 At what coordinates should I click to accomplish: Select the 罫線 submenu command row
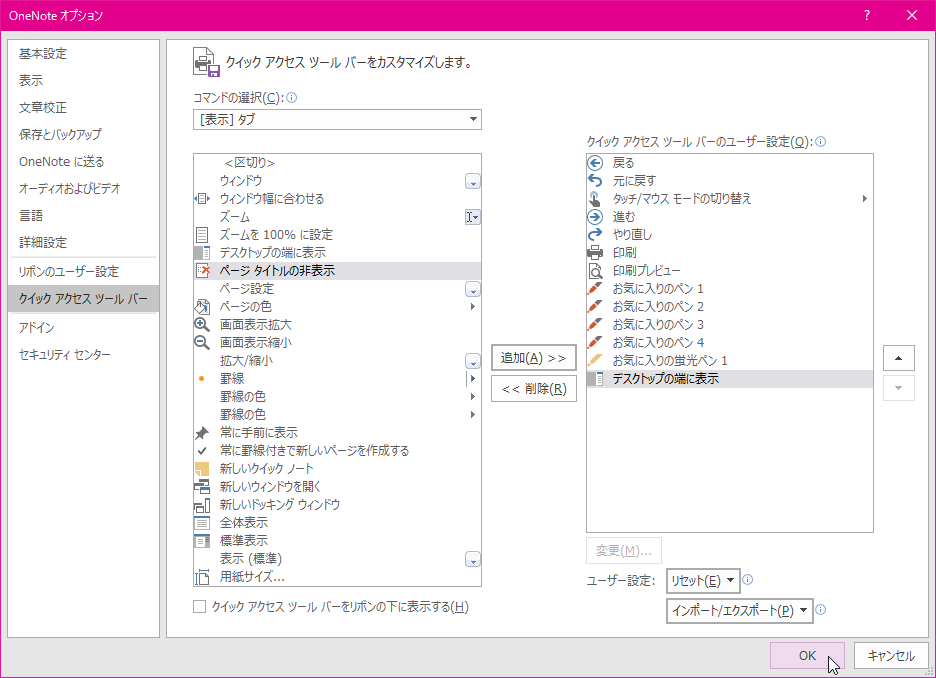point(337,379)
